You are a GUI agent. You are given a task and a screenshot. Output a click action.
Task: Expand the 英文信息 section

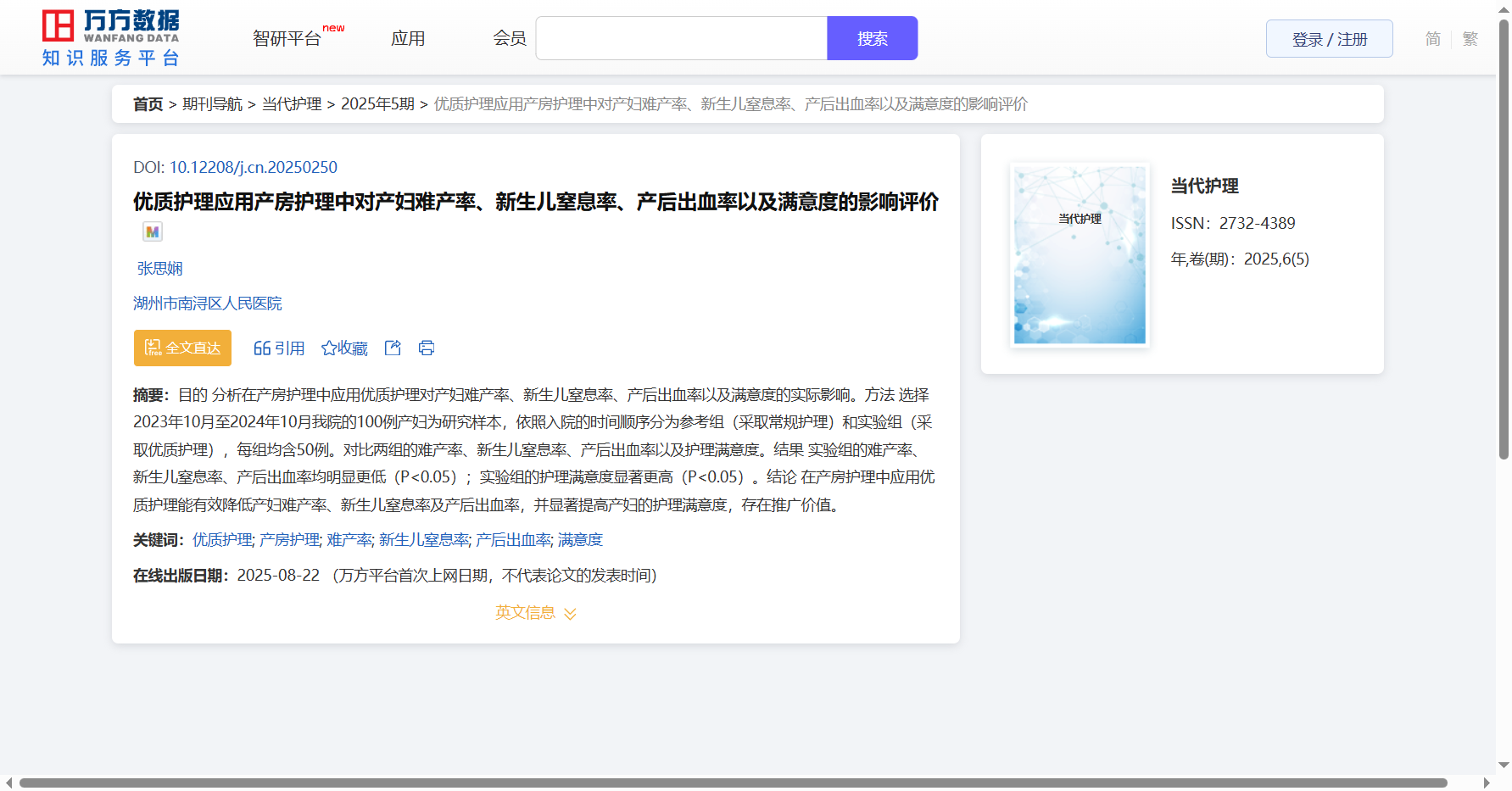[x=535, y=612]
